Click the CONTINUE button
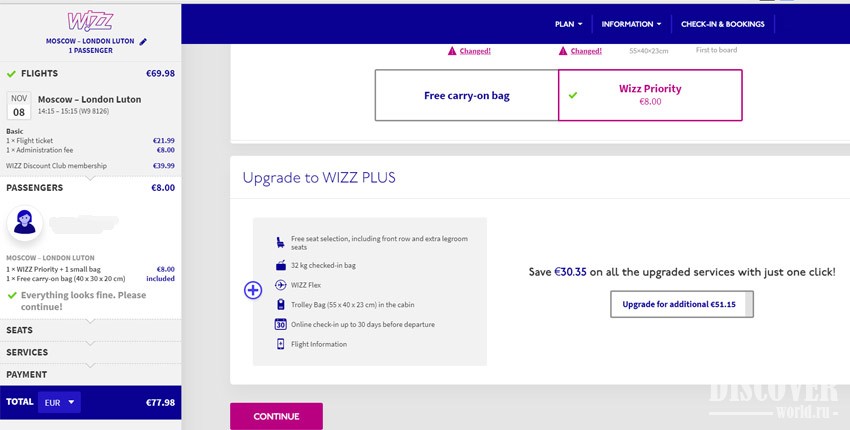 pos(276,416)
